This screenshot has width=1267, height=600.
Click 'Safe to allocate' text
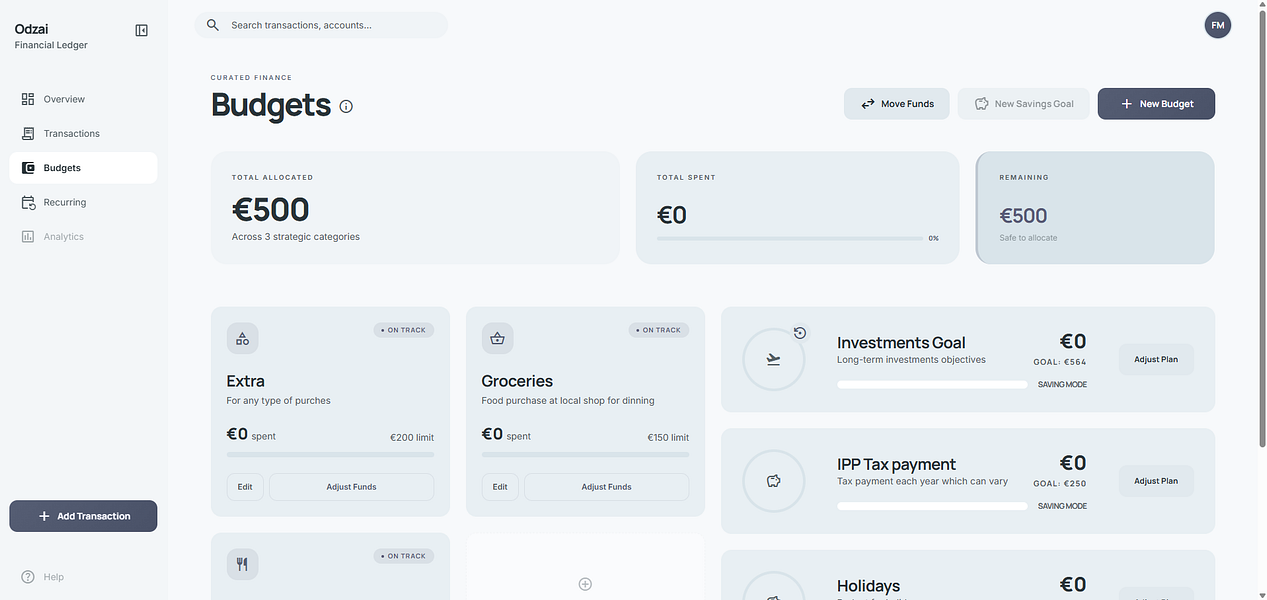coord(1028,238)
